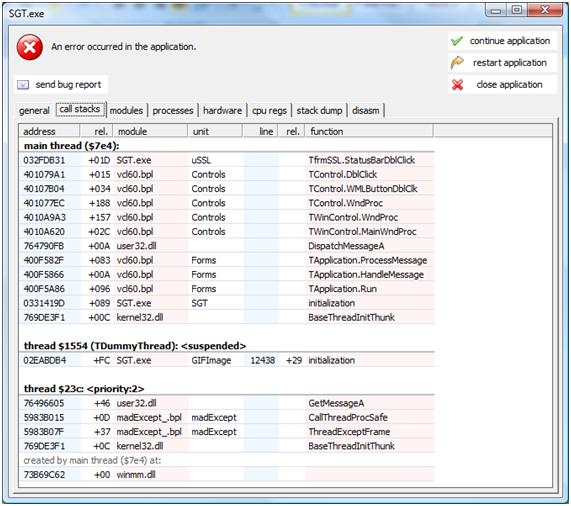
Task: Click the green checkmark continue icon
Action: tap(457, 41)
